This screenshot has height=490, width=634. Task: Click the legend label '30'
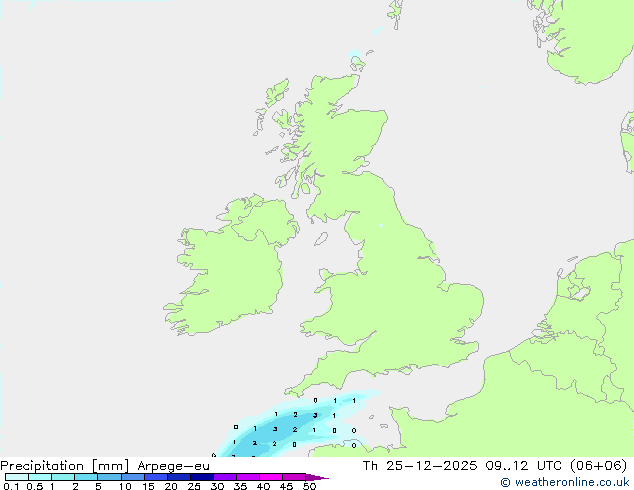pos(217,486)
